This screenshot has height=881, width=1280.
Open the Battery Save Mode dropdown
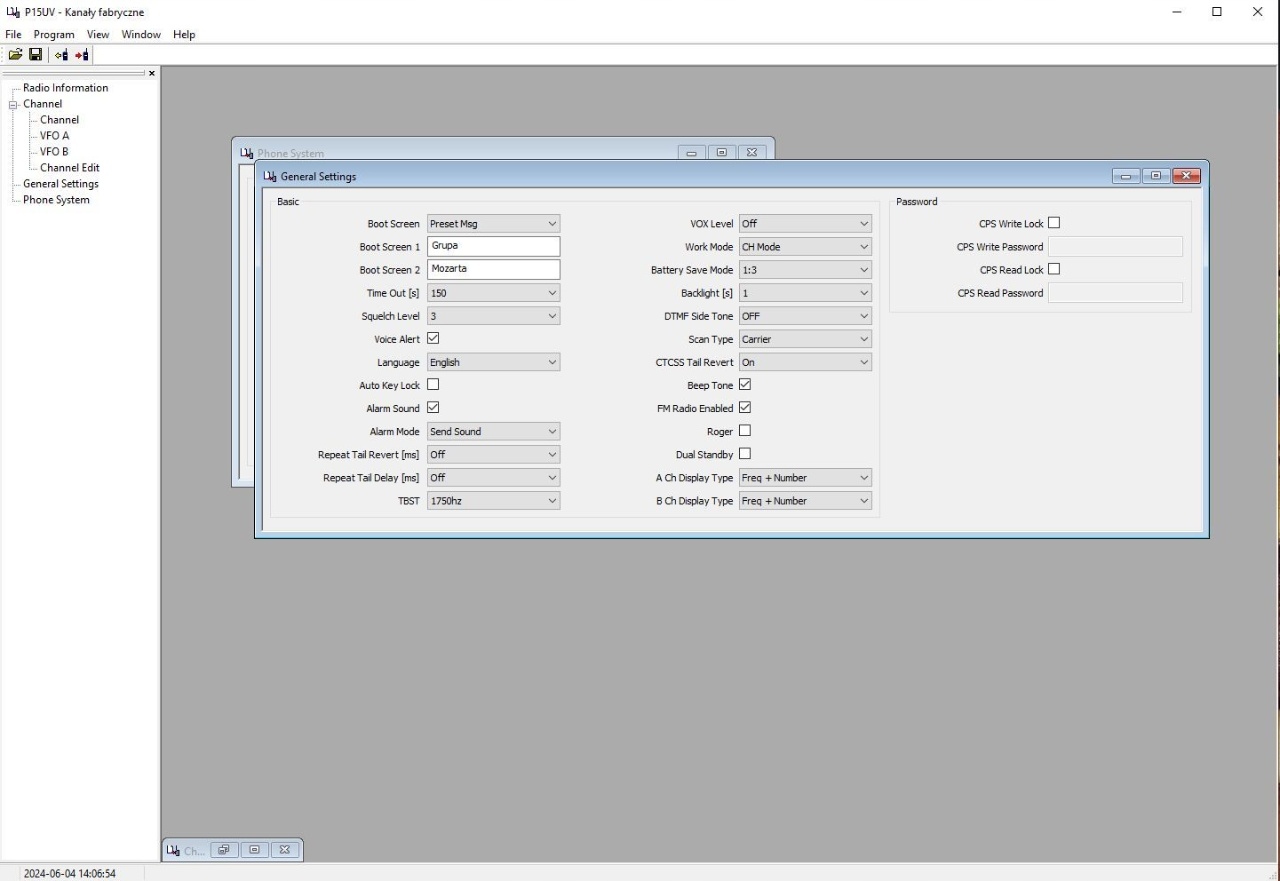805,270
